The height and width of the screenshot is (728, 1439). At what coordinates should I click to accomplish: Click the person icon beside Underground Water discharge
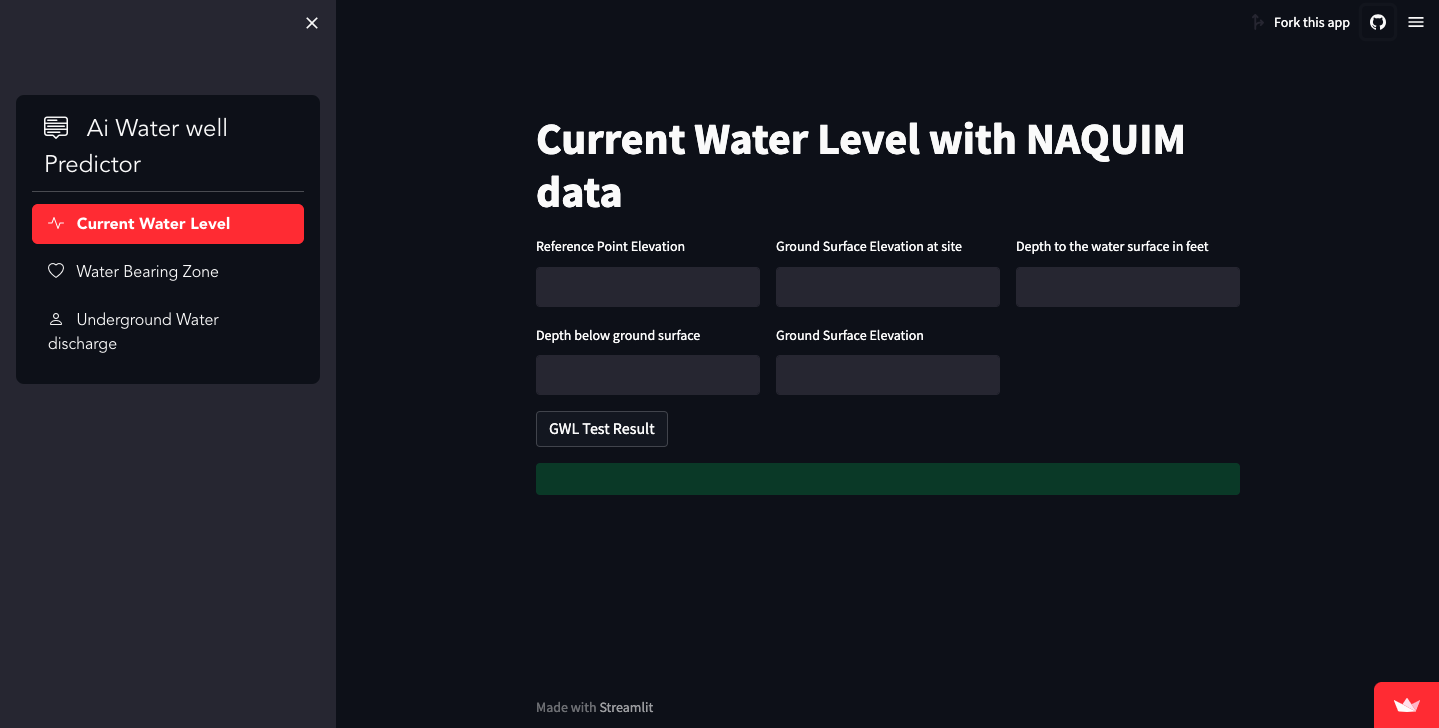56,319
